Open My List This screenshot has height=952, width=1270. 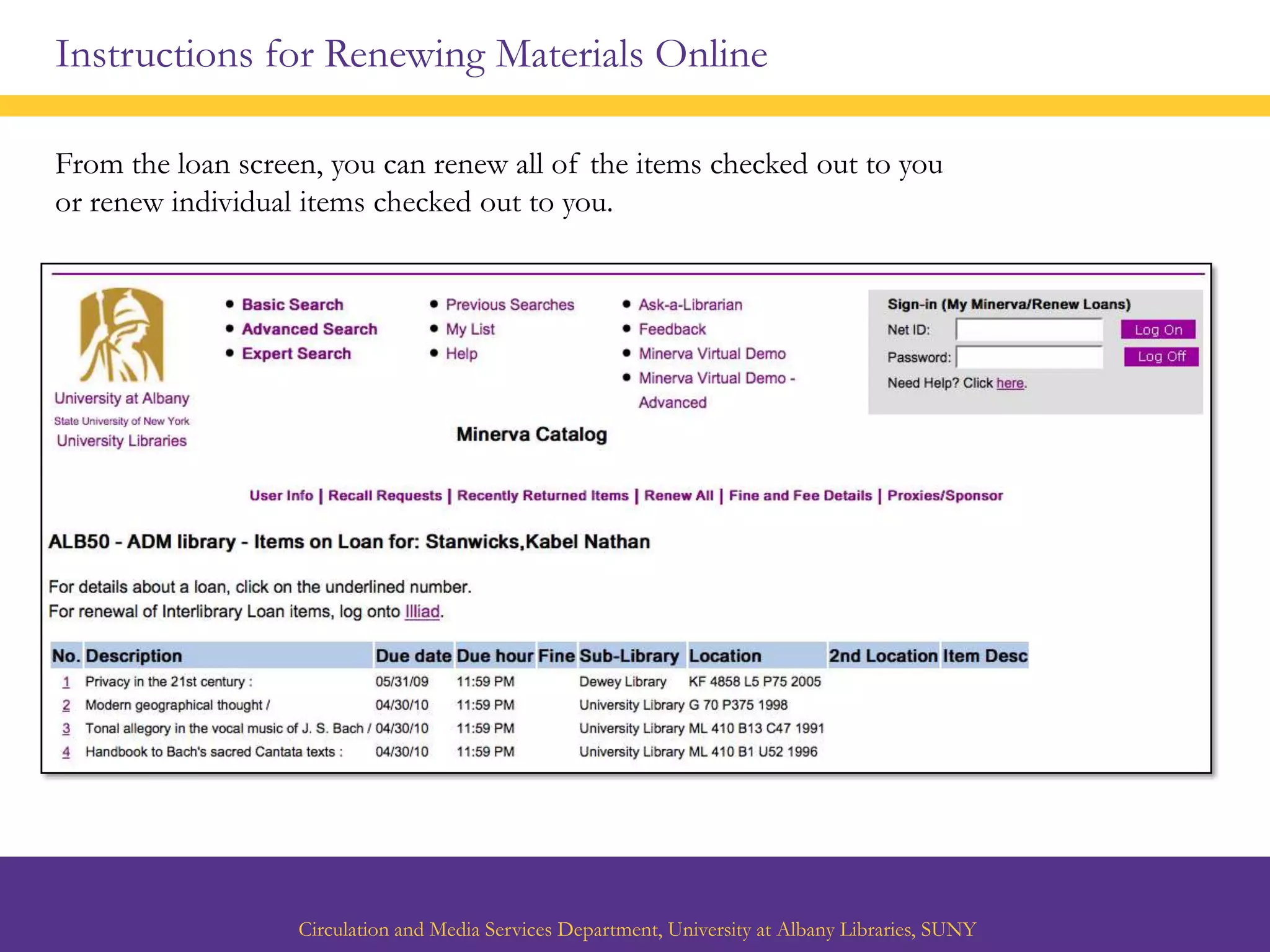(469, 329)
